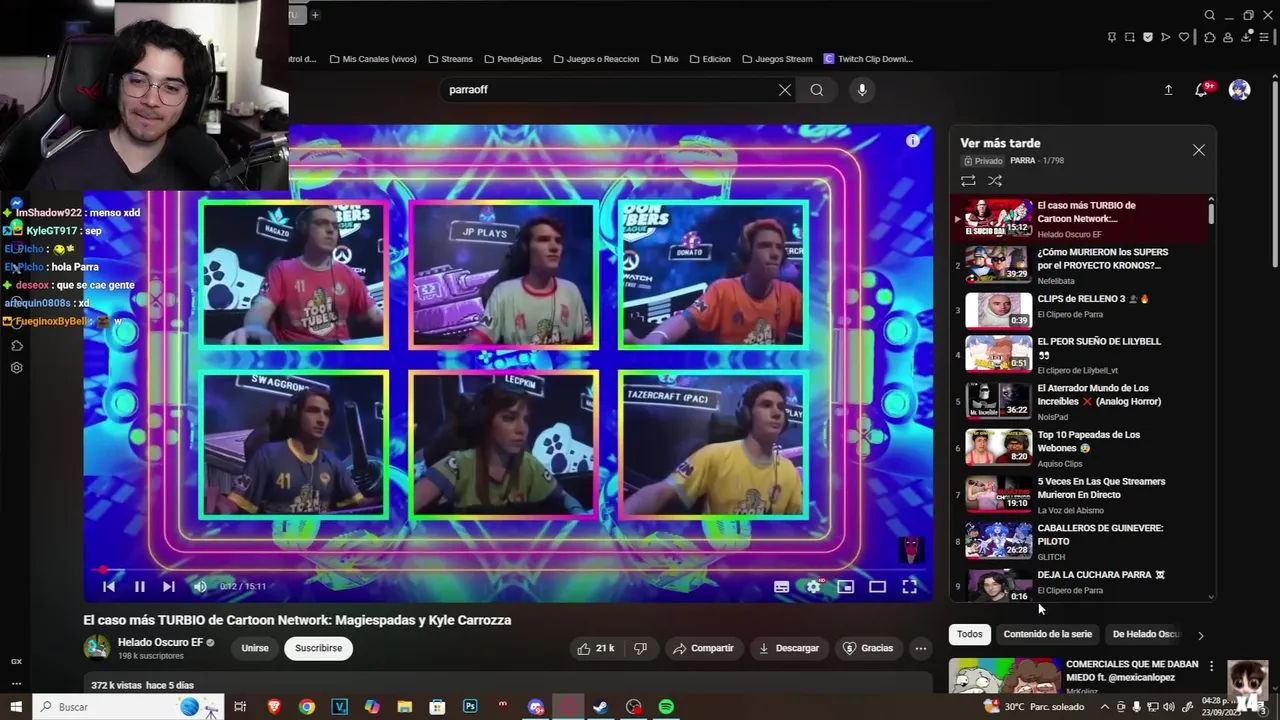Viewport: 1280px width, 720px height.
Task: Open the video player settings gear
Action: (814, 587)
